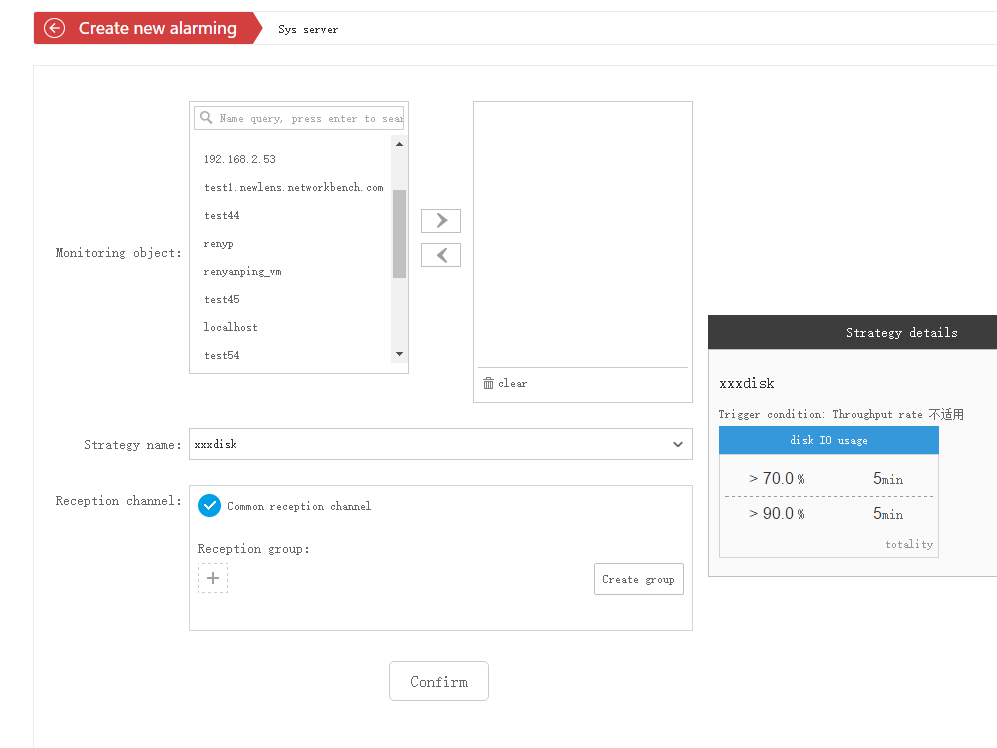This screenshot has width=997, height=748.
Task: Click the trash clear icon
Action: click(488, 383)
